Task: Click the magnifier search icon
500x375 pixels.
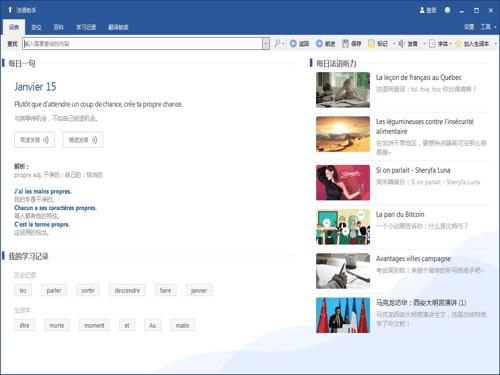Action: [x=277, y=44]
